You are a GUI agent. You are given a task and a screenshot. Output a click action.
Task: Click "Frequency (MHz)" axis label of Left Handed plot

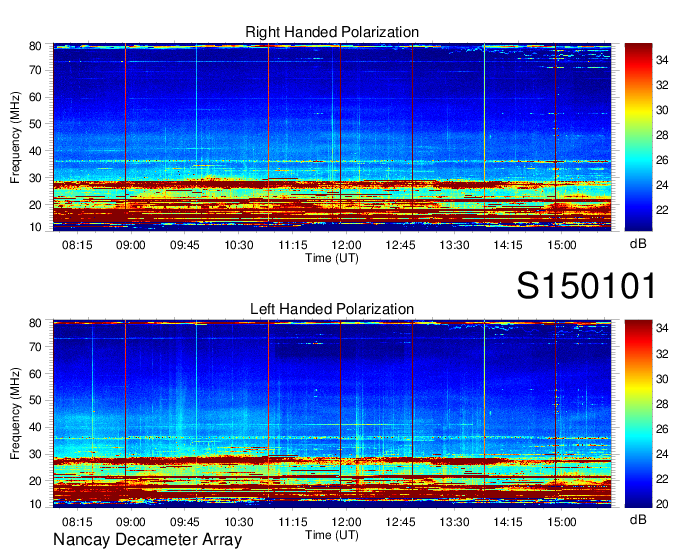point(15,414)
